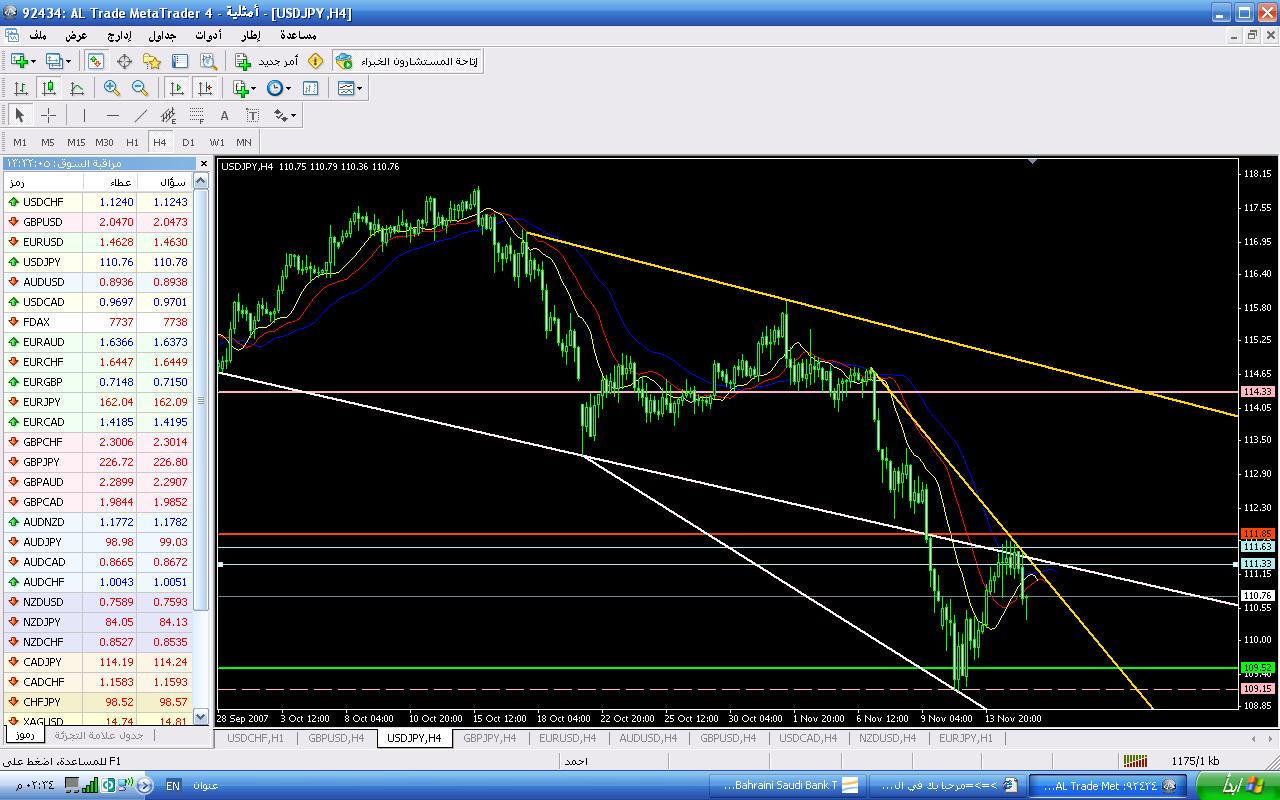This screenshot has height=800, width=1280.
Task: Select the horizontal line drawing tool
Action: coord(113,115)
